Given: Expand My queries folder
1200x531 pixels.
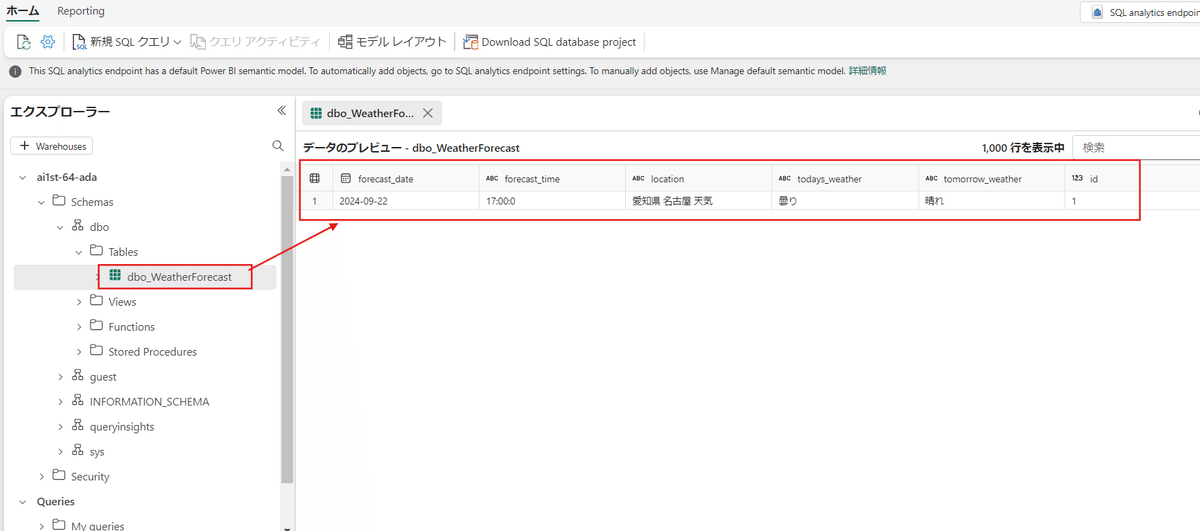Looking at the screenshot, I should [41, 526].
